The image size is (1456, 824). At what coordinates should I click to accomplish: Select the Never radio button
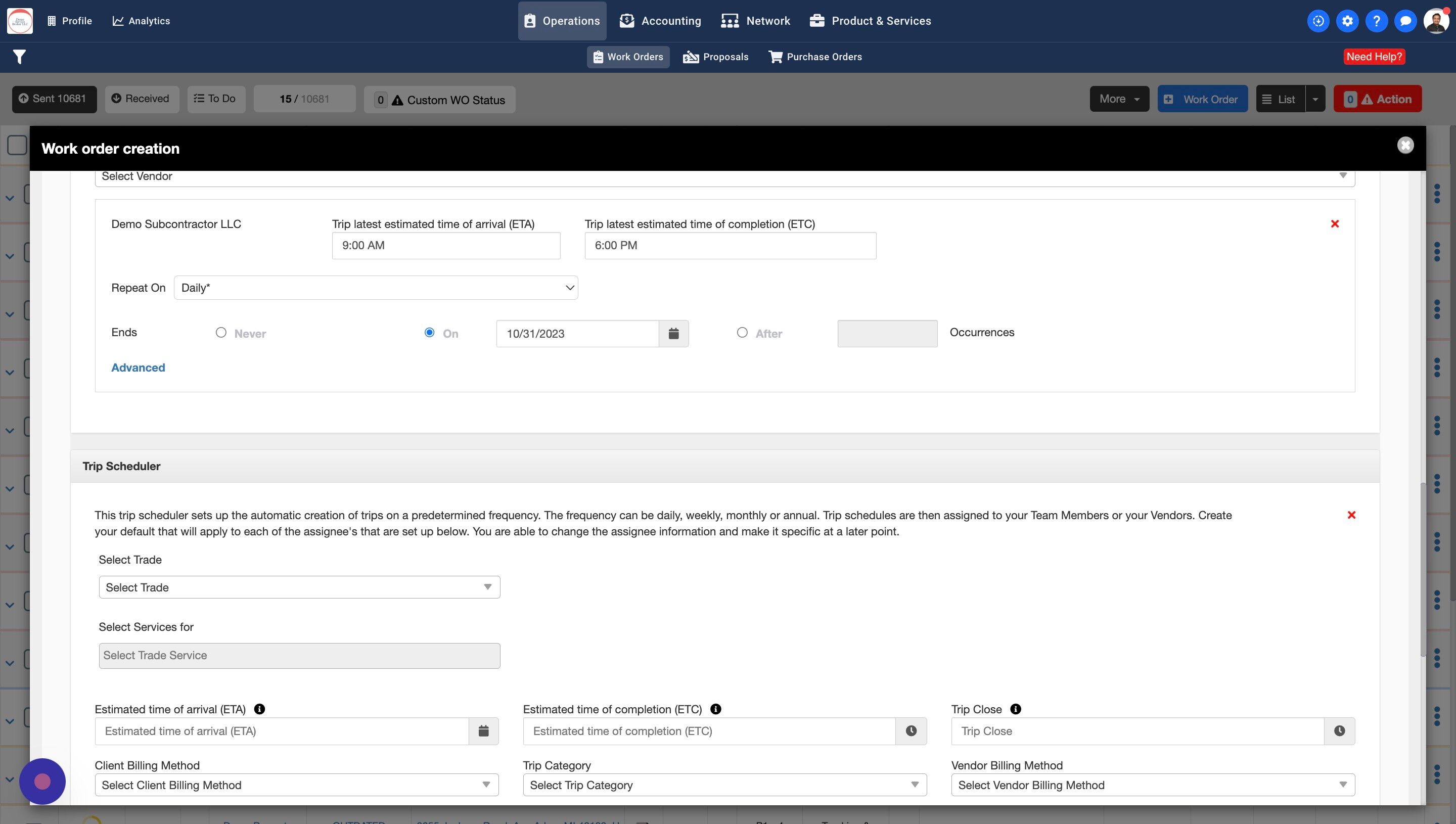221,333
